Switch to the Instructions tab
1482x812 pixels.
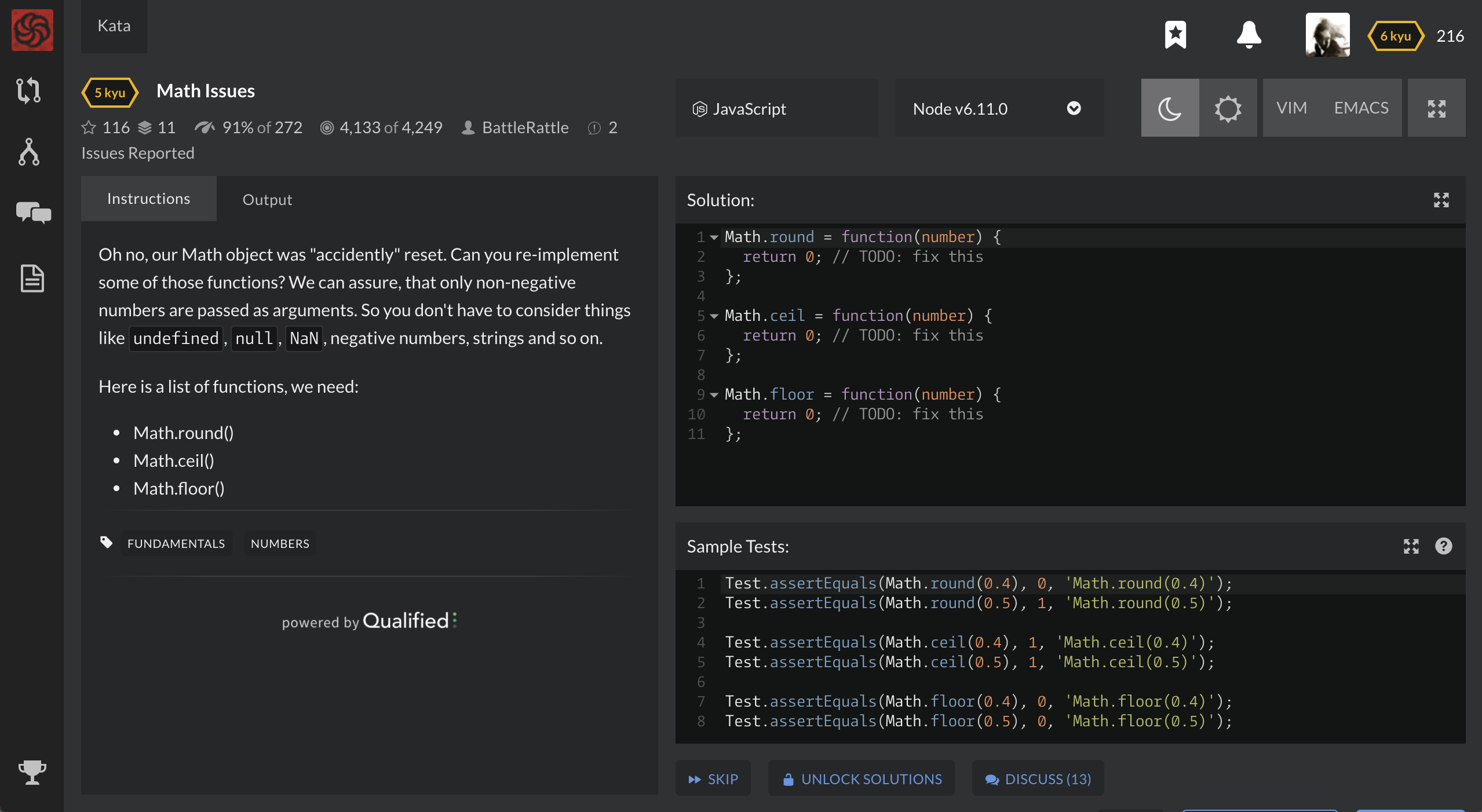148,199
